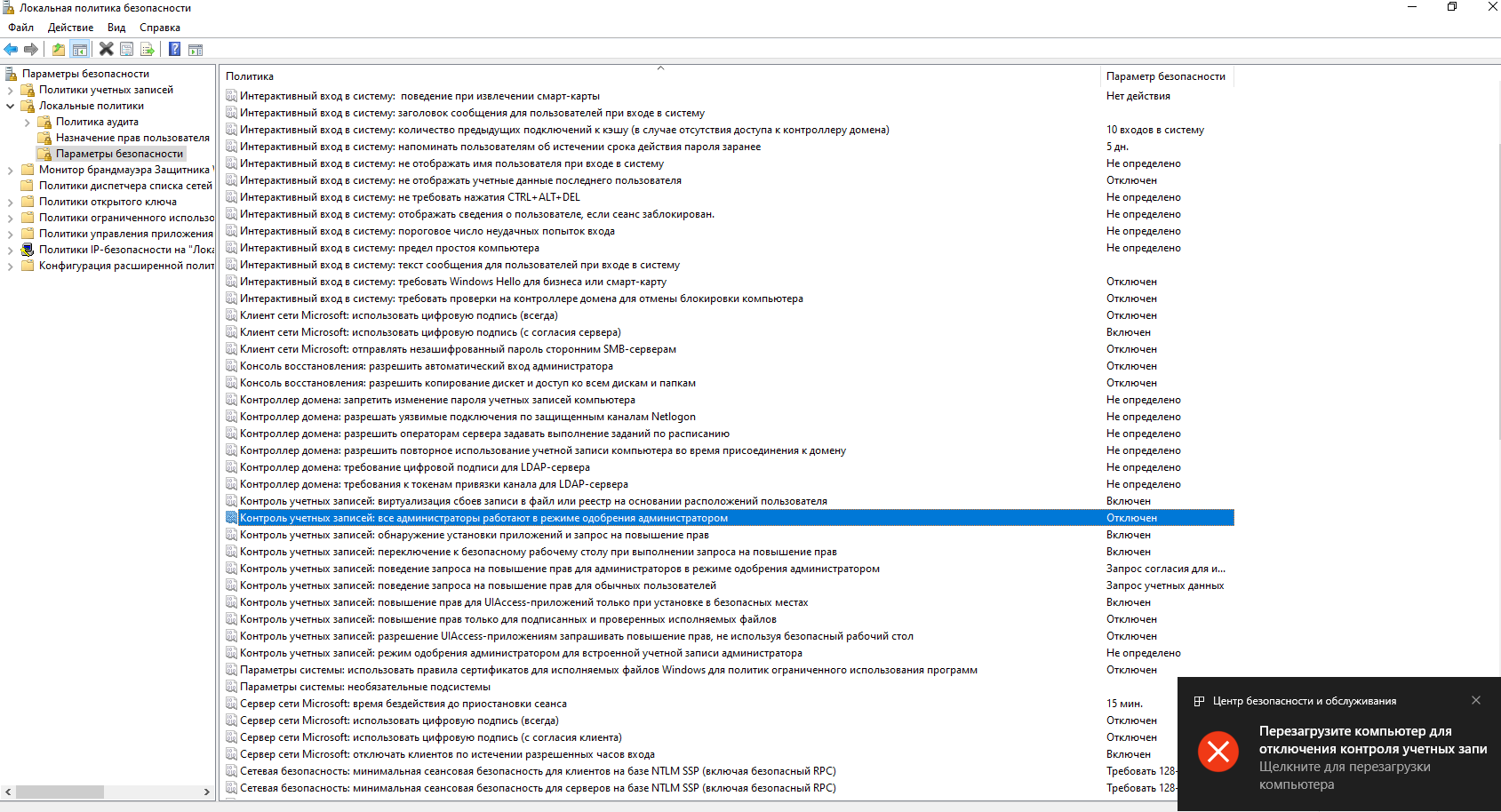
Task: Click folder icon of 'Политики учетных записей'
Action: pyautogui.click(x=28, y=90)
